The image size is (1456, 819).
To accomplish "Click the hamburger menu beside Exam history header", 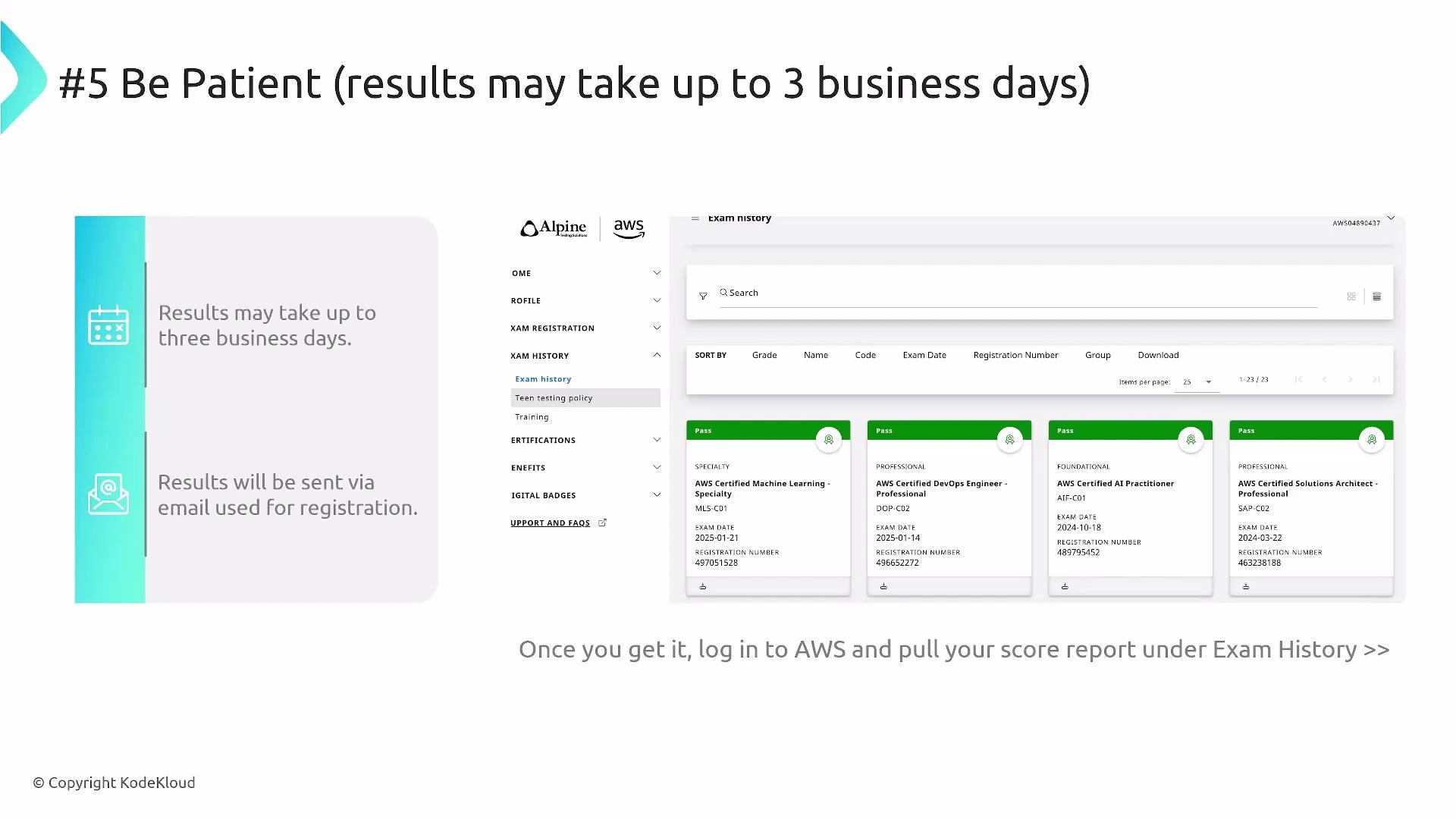I will tap(695, 218).
